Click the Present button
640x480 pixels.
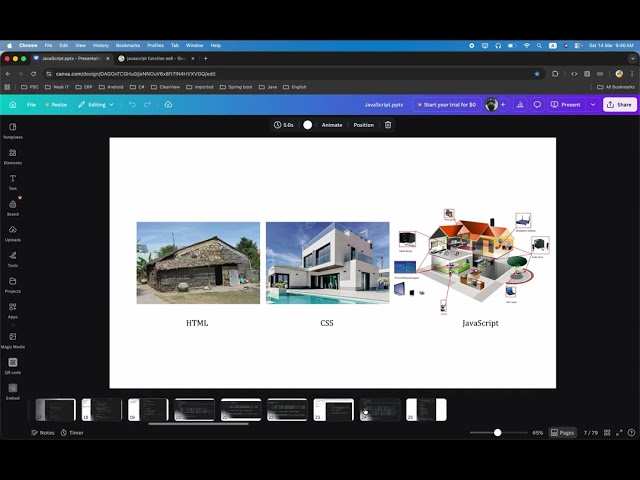(x=566, y=104)
